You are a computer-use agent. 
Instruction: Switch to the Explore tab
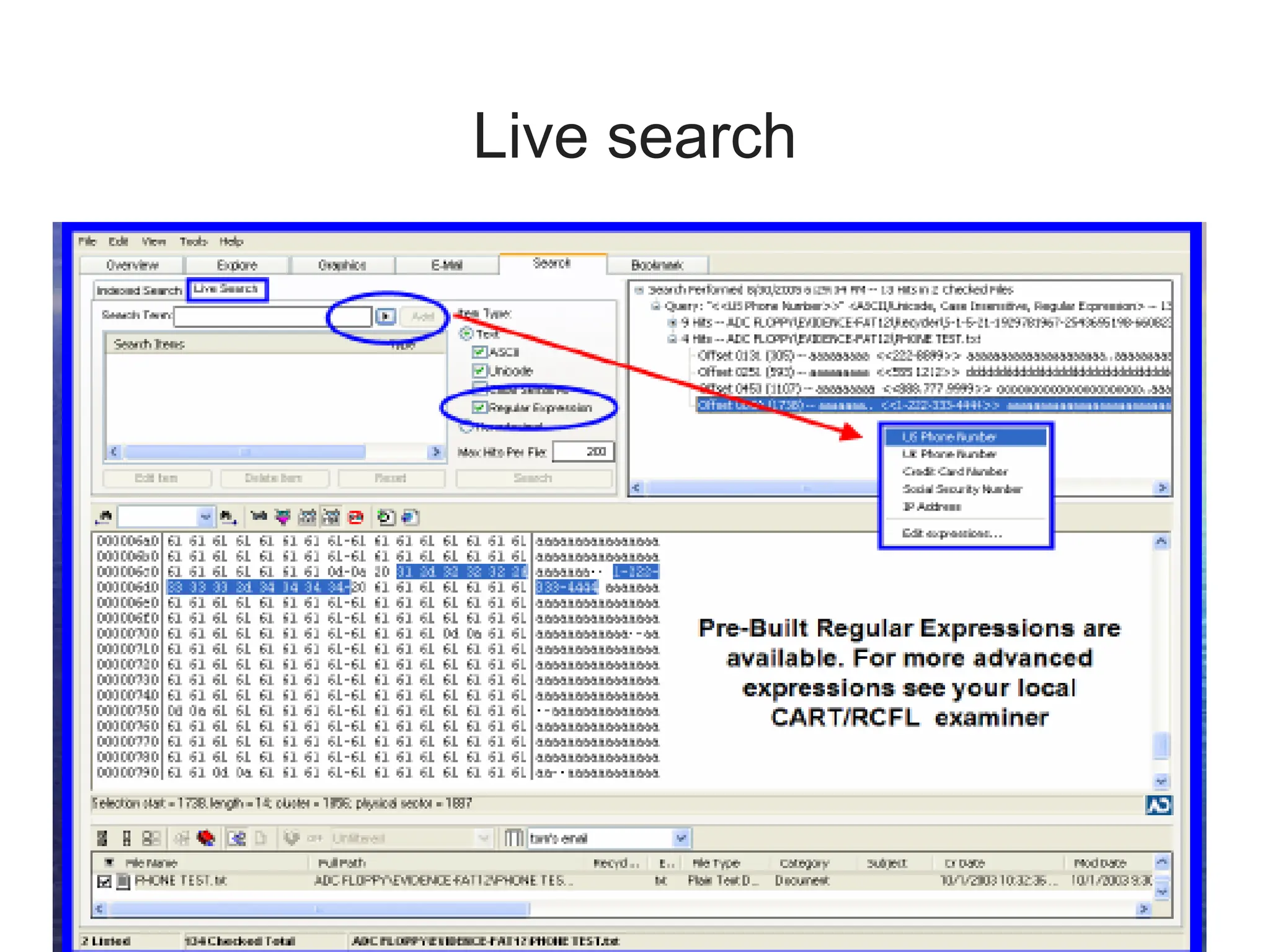(x=237, y=265)
